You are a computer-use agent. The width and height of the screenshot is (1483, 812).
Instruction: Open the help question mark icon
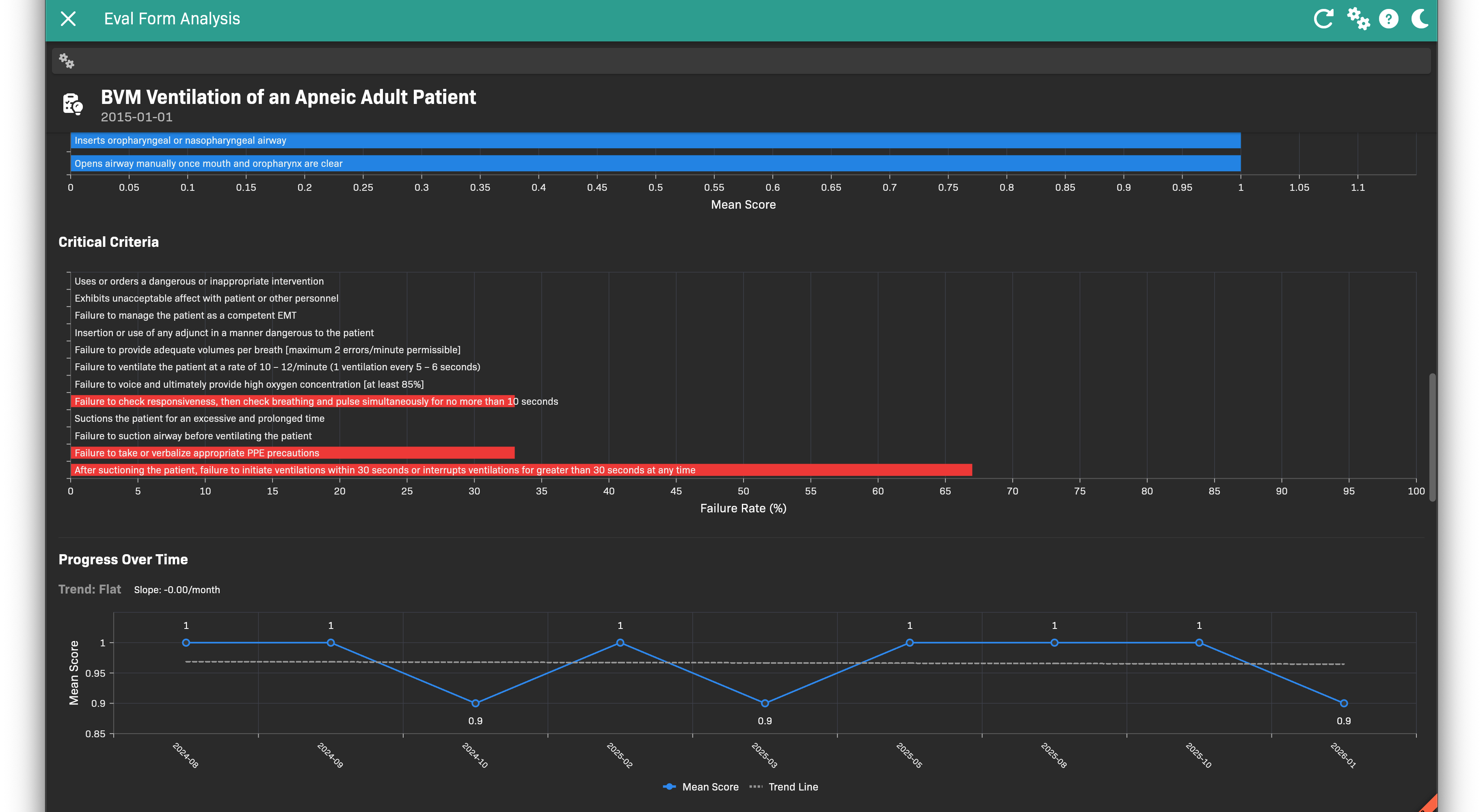click(1388, 19)
